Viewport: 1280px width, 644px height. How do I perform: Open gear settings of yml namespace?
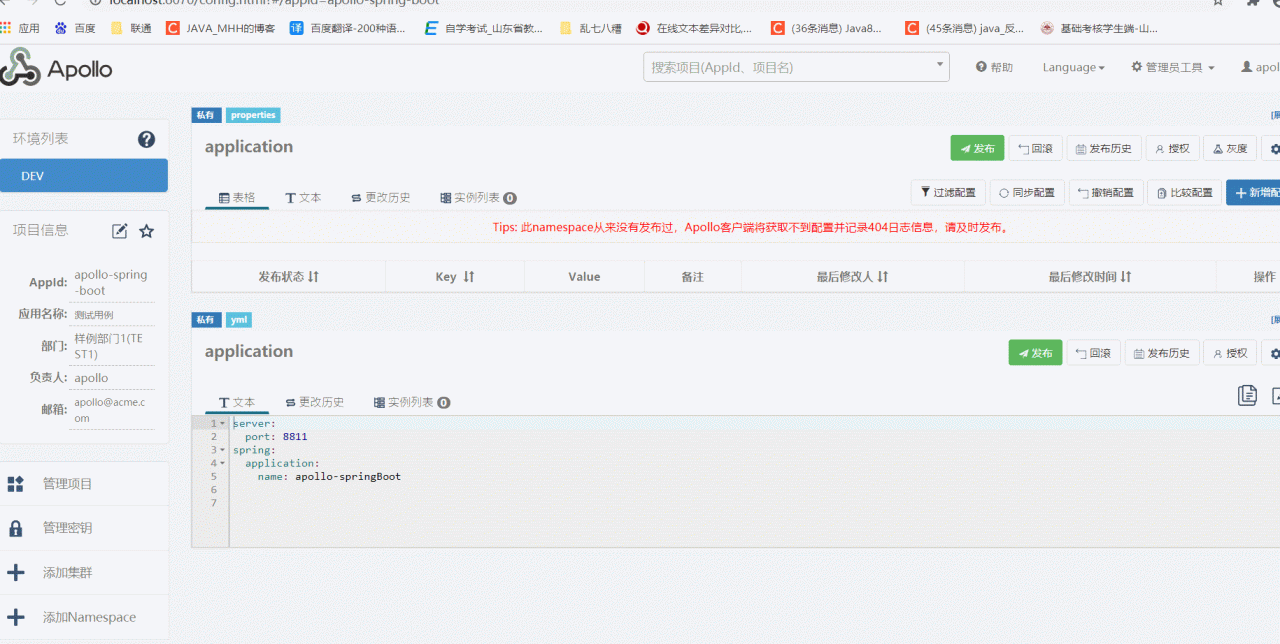pos(1272,352)
